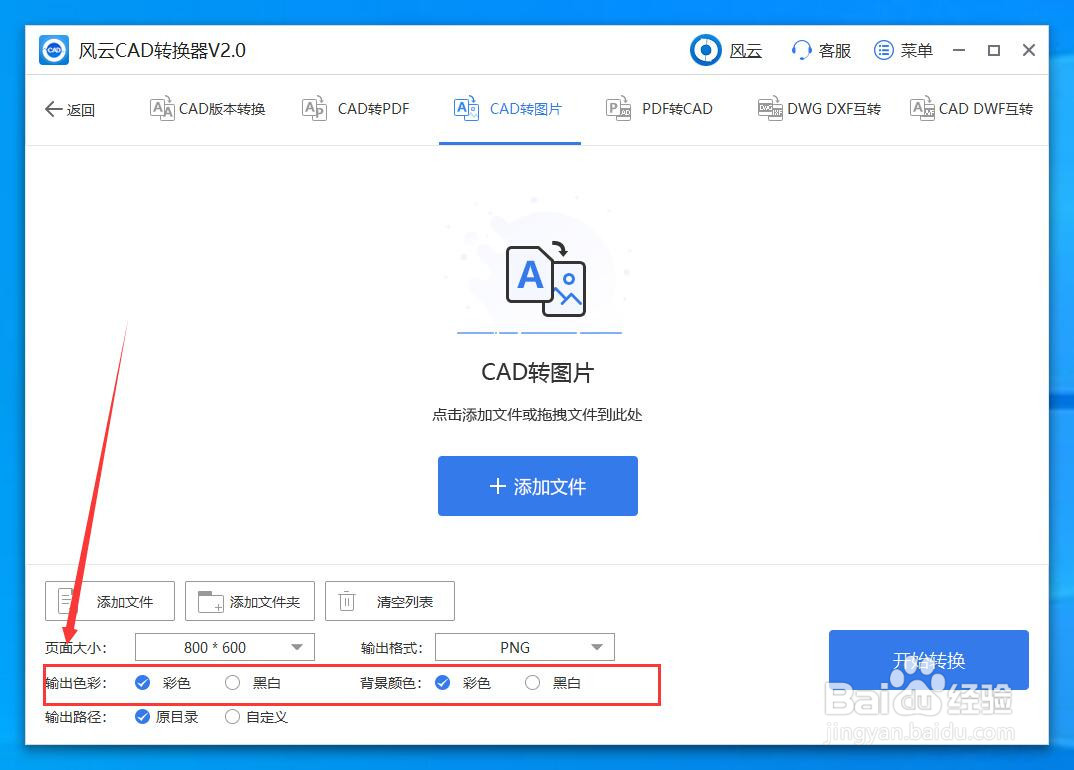Select 自定义 output path option

[231, 717]
